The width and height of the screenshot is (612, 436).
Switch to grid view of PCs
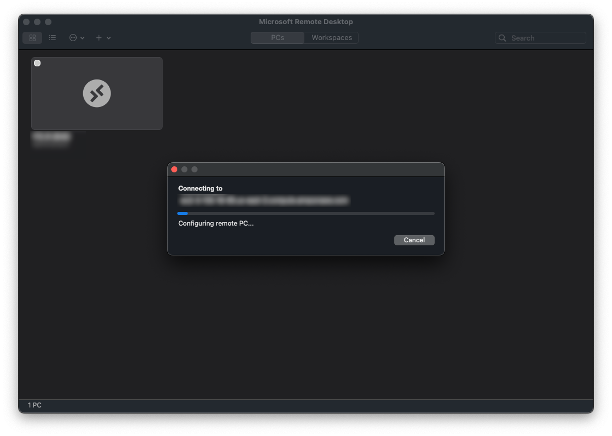tap(32, 38)
